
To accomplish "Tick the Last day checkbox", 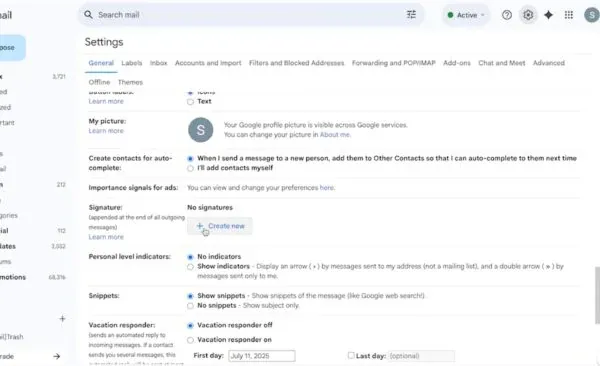I will (351, 355).
